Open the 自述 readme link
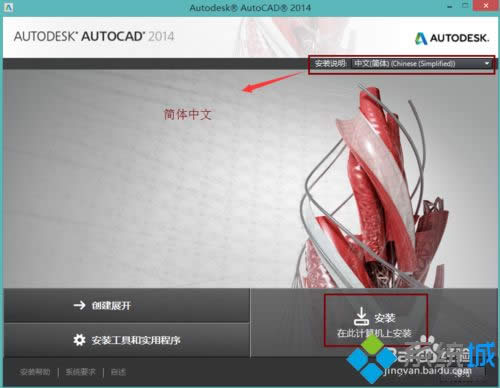 point(118,372)
